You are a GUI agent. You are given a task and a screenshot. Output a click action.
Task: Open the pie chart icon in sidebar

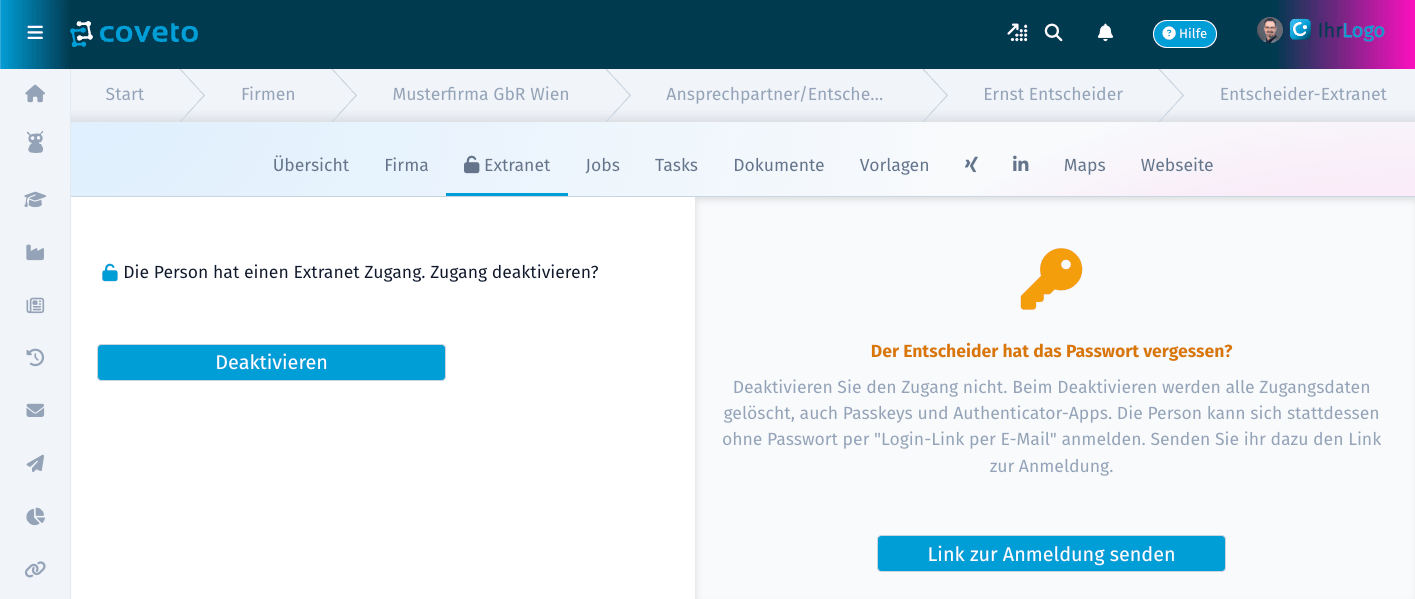(x=35, y=516)
